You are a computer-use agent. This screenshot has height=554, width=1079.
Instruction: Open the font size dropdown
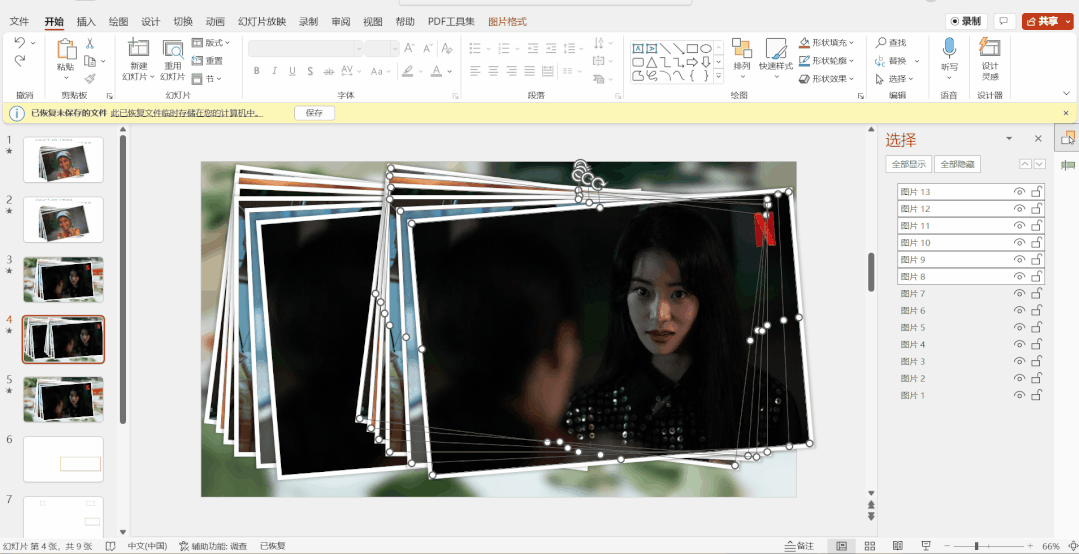(394, 49)
